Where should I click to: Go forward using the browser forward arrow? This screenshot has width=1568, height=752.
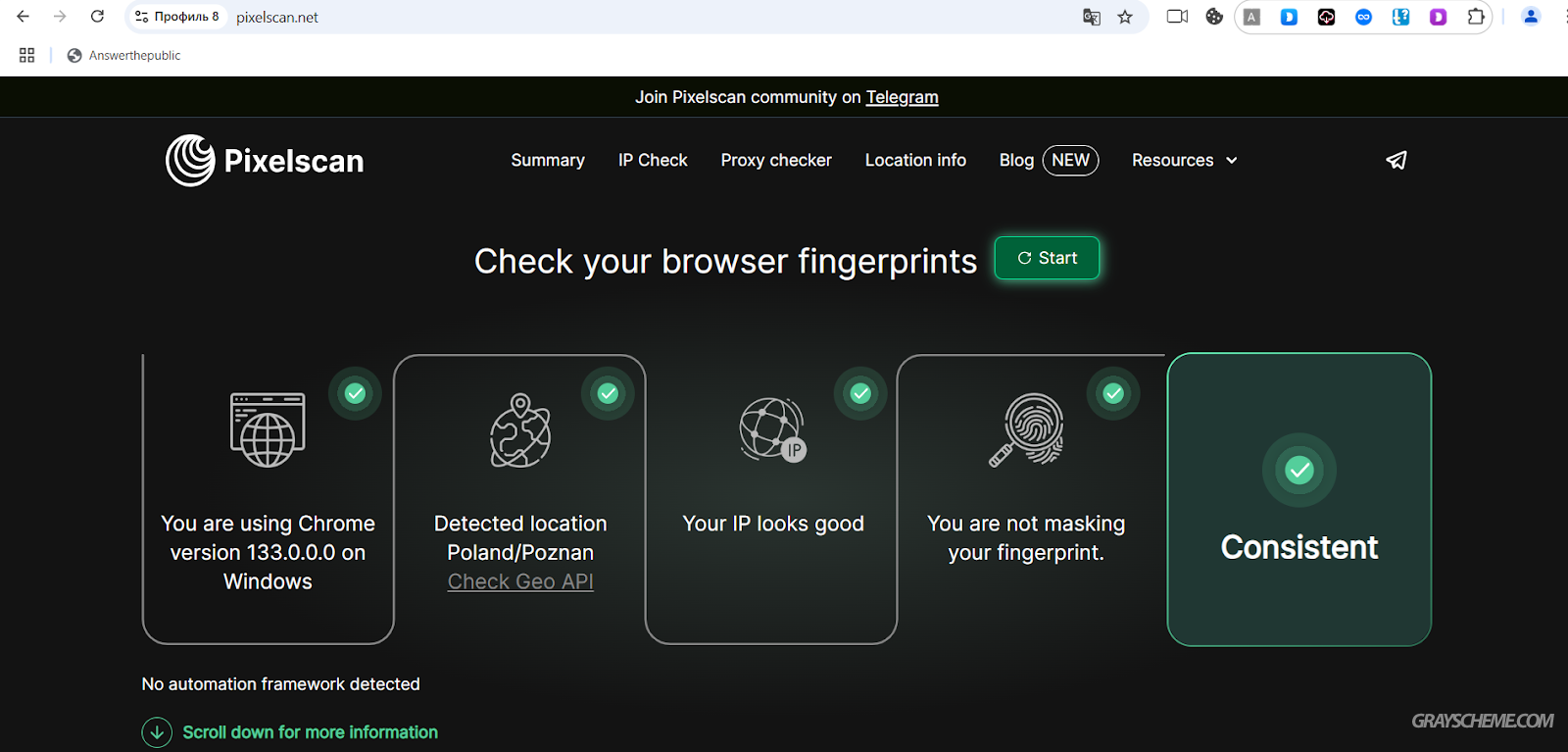pyautogui.click(x=60, y=17)
